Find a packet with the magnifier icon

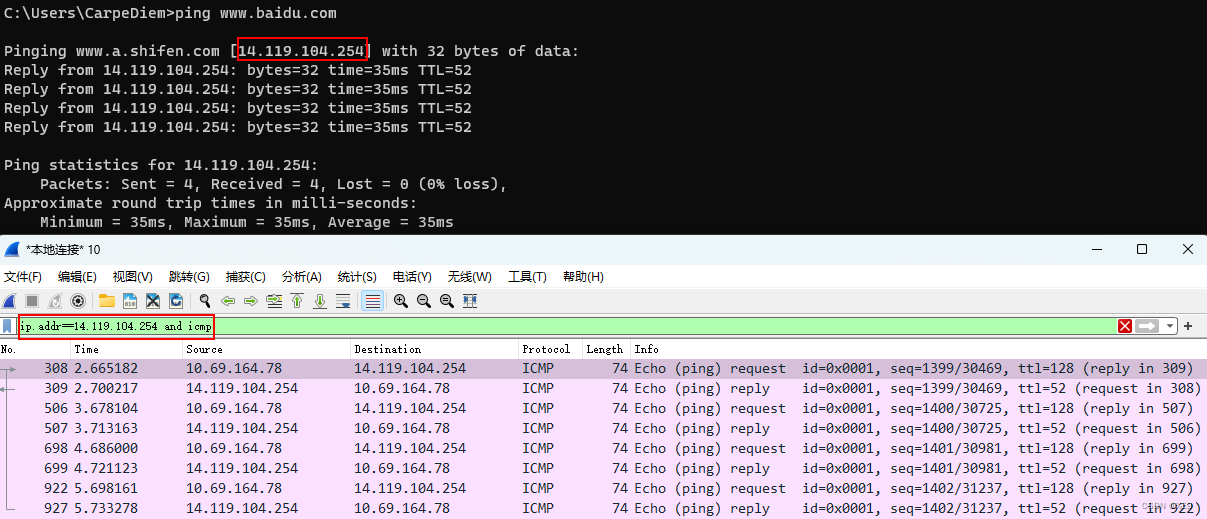click(205, 301)
